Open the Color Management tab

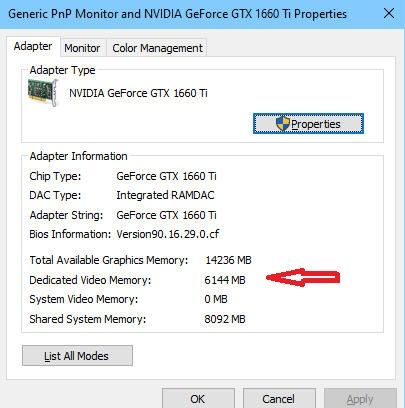pos(157,48)
